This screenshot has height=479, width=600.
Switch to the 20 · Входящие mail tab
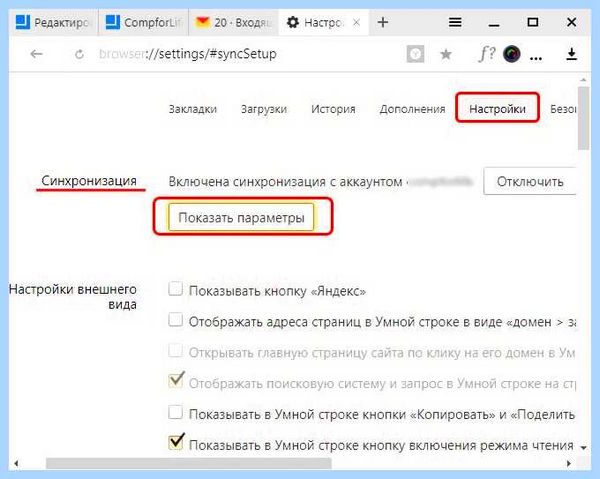pos(233,22)
